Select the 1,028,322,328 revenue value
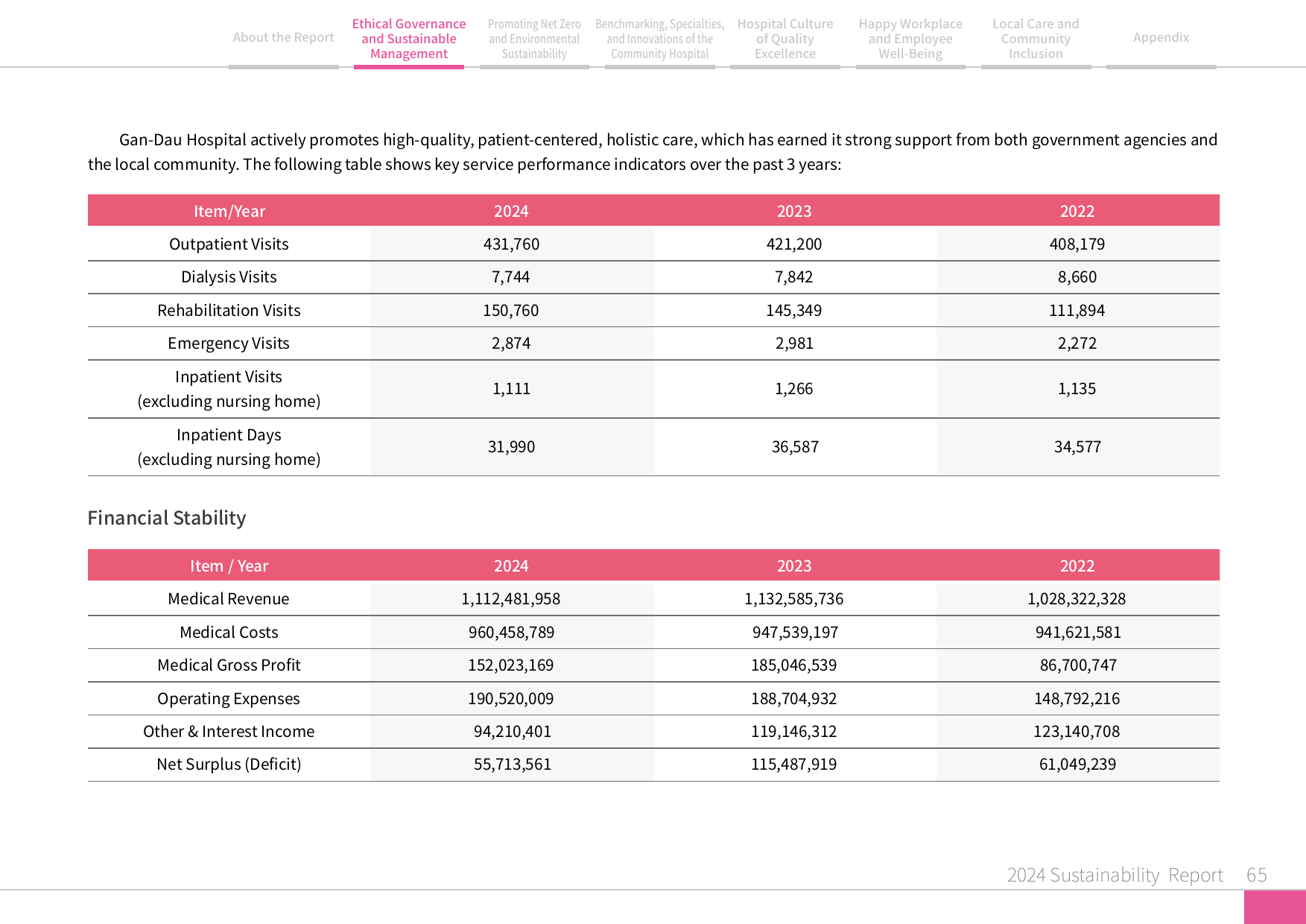1306x924 pixels. pyautogui.click(x=1077, y=599)
